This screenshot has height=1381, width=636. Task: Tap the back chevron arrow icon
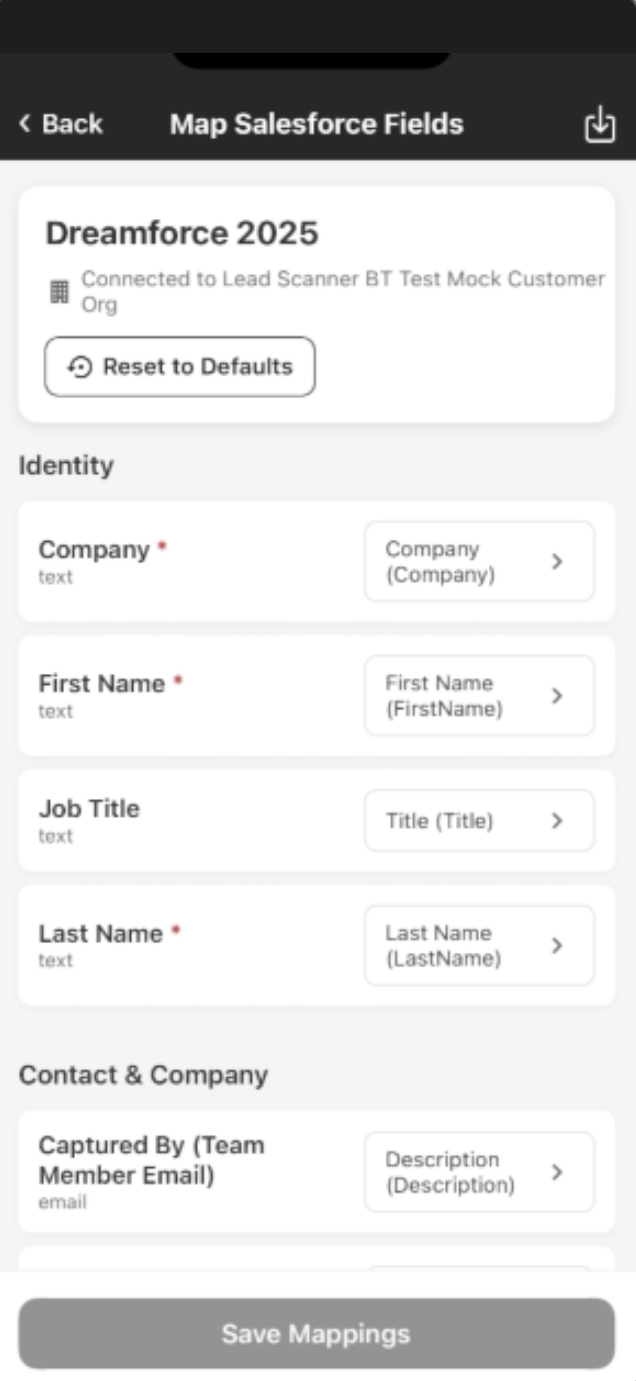[25, 124]
